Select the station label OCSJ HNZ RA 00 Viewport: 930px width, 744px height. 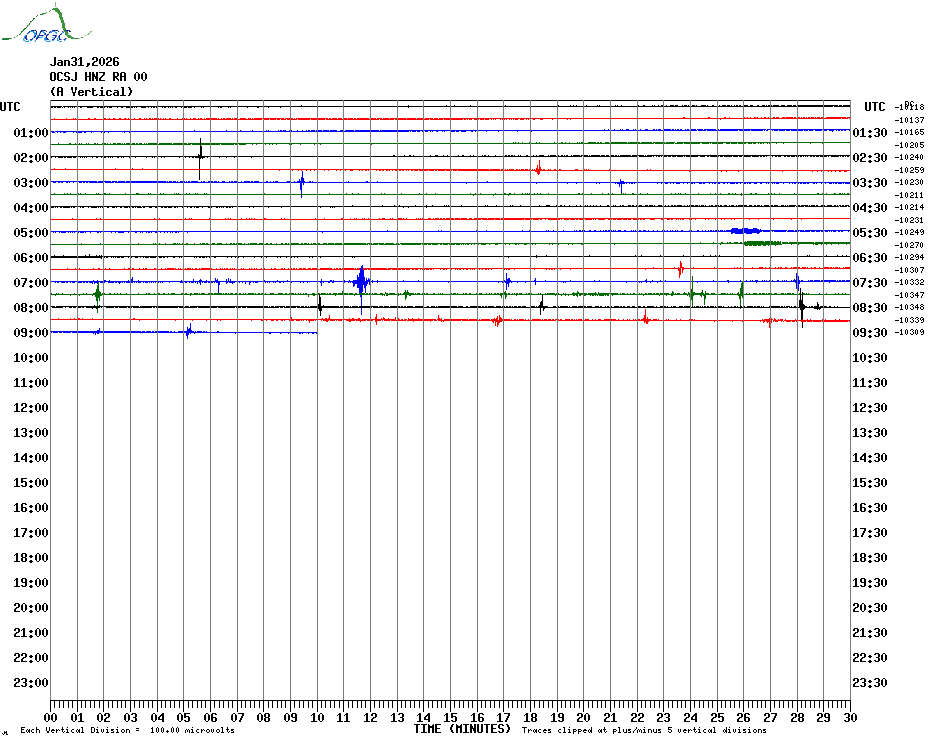[98, 77]
